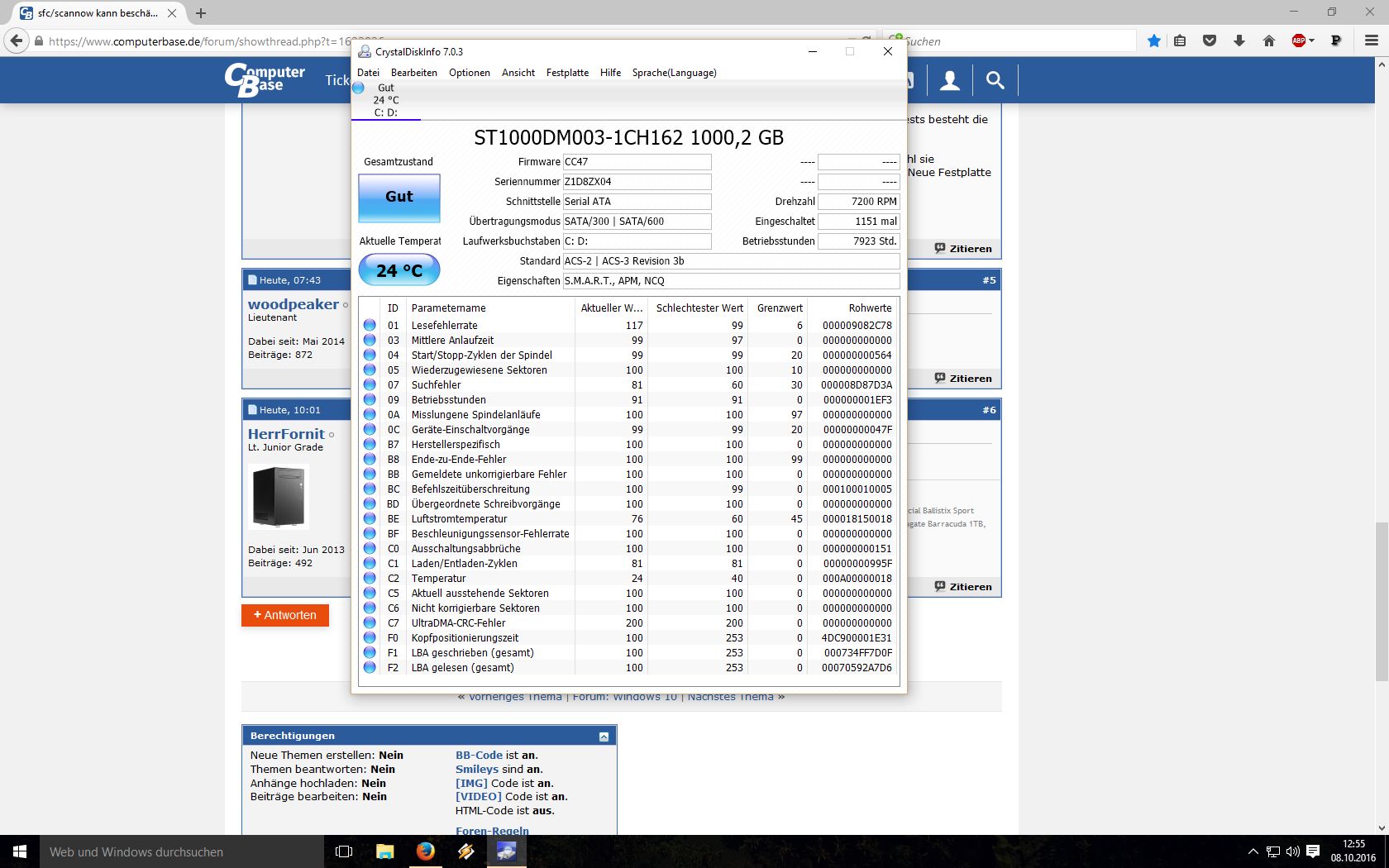Click the Web und Windows durchsuchen box
The width and height of the screenshot is (1389, 868).
point(182,851)
